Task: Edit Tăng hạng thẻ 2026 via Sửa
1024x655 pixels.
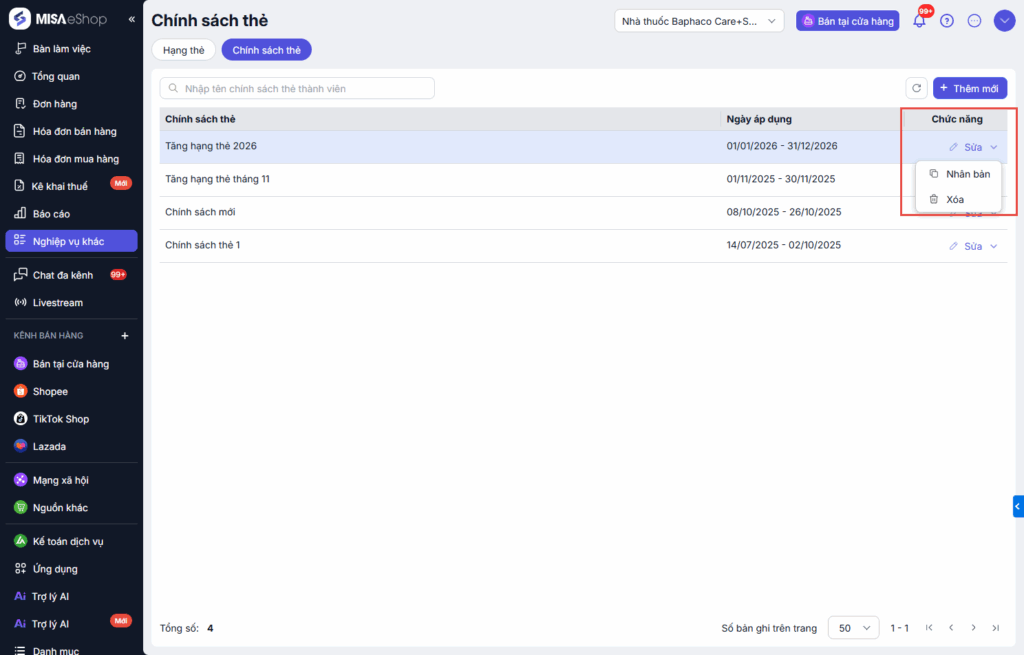Action: pyautogui.click(x=965, y=147)
